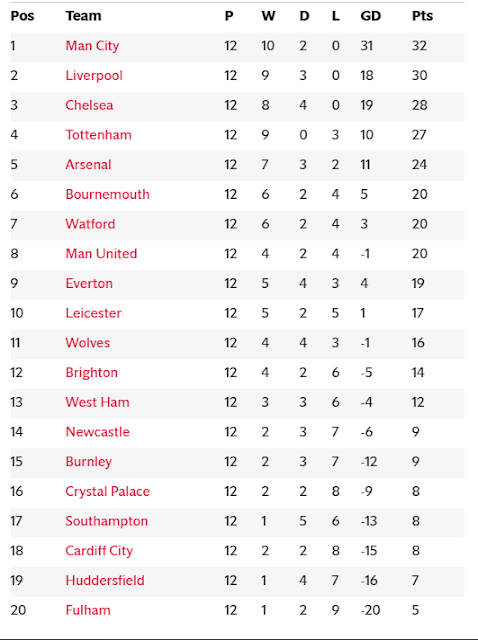Click the Newcastle team name
This screenshot has height=640, width=478.
[x=97, y=432]
